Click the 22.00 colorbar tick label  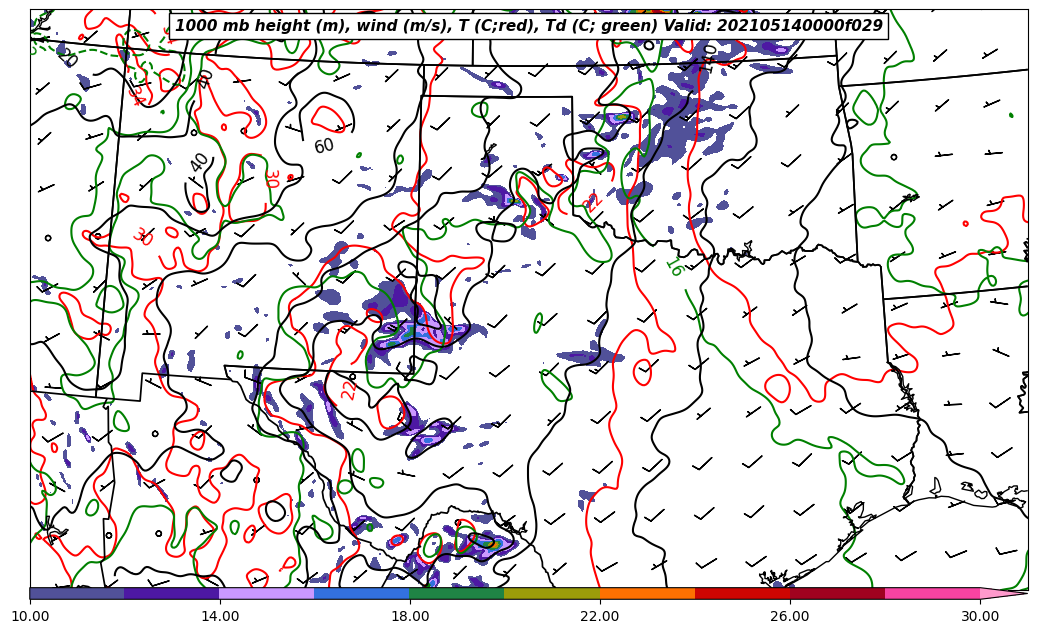(600, 616)
